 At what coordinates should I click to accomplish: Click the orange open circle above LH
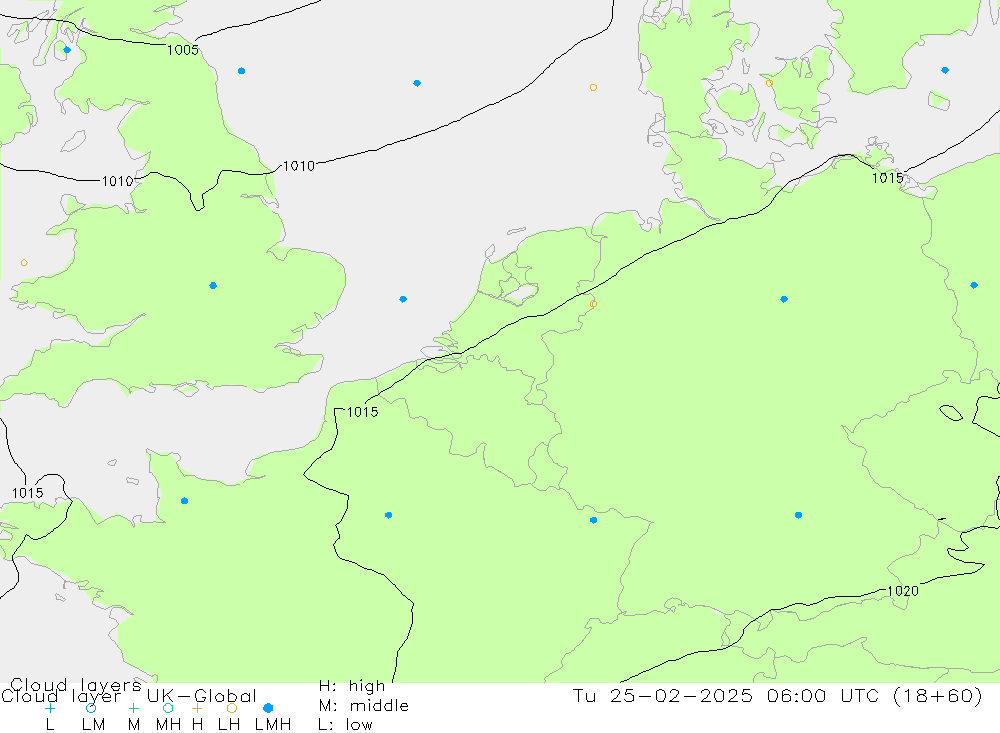coord(232,708)
